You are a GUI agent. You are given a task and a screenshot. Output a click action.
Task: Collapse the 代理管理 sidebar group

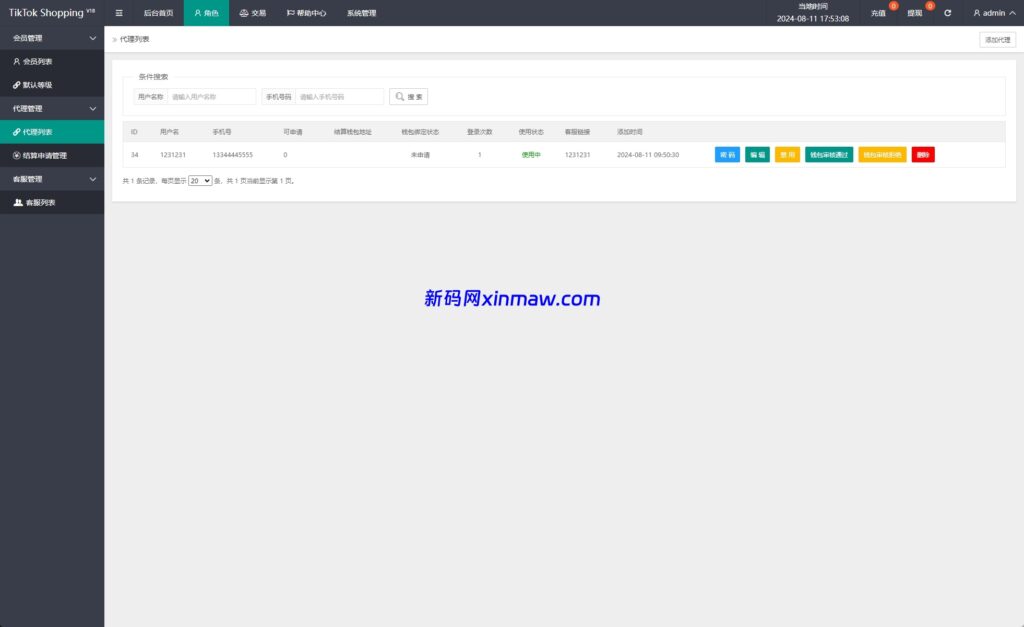pyautogui.click(x=52, y=108)
